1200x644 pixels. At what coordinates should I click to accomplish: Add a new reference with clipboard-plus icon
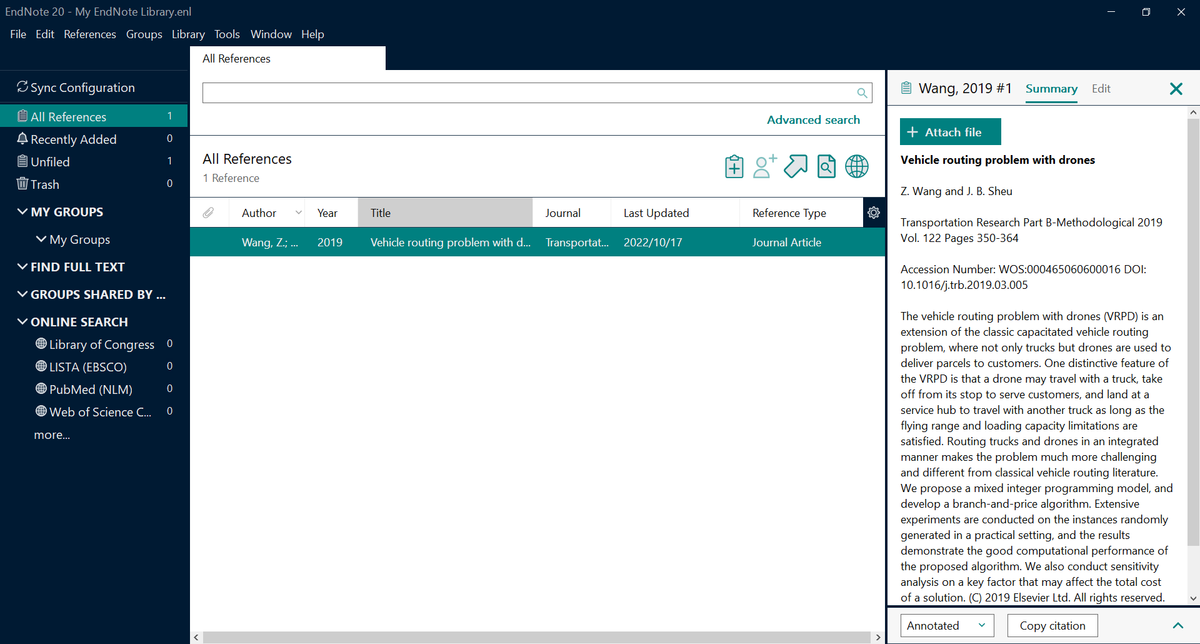[x=734, y=167]
